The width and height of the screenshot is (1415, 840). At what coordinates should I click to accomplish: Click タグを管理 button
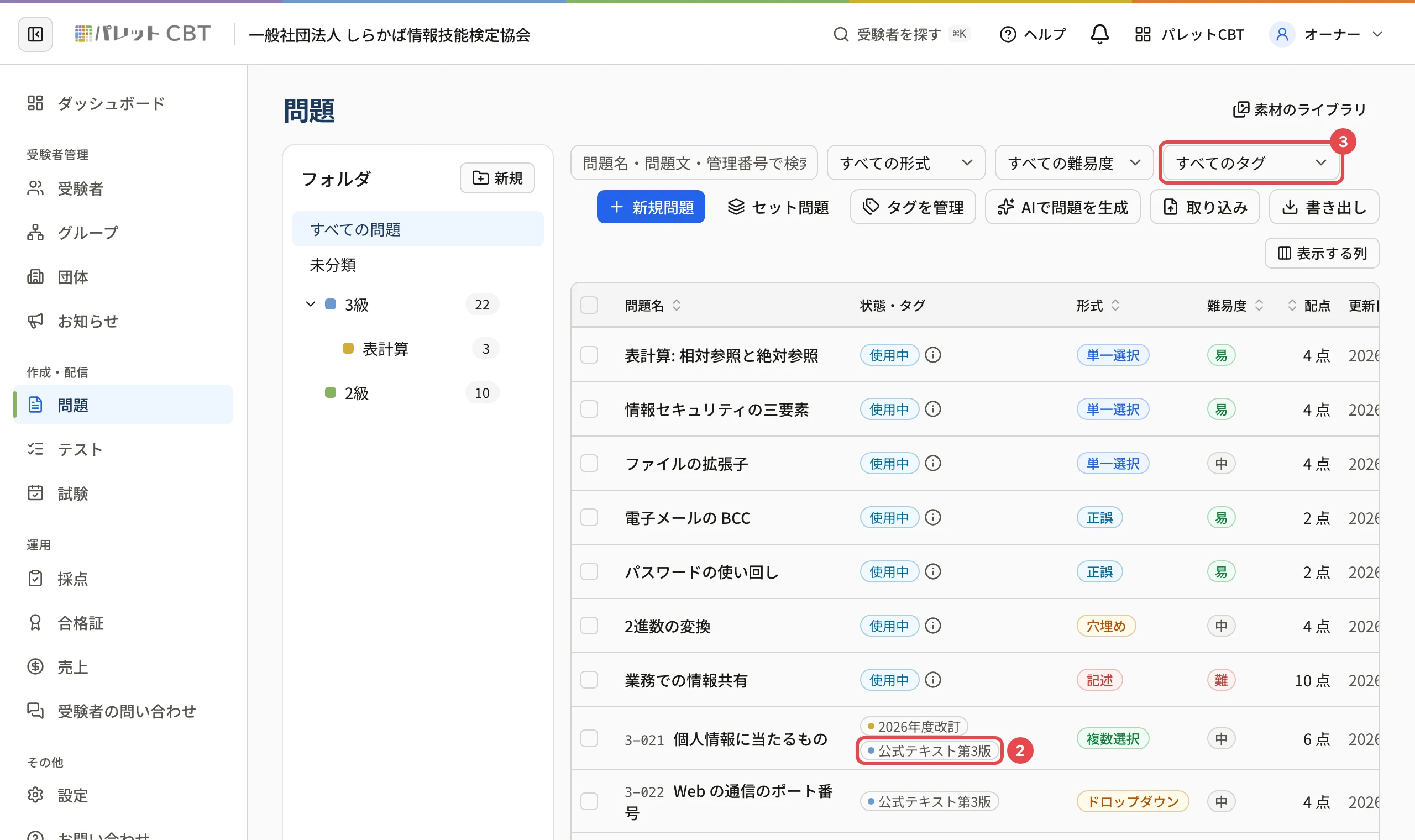913,207
